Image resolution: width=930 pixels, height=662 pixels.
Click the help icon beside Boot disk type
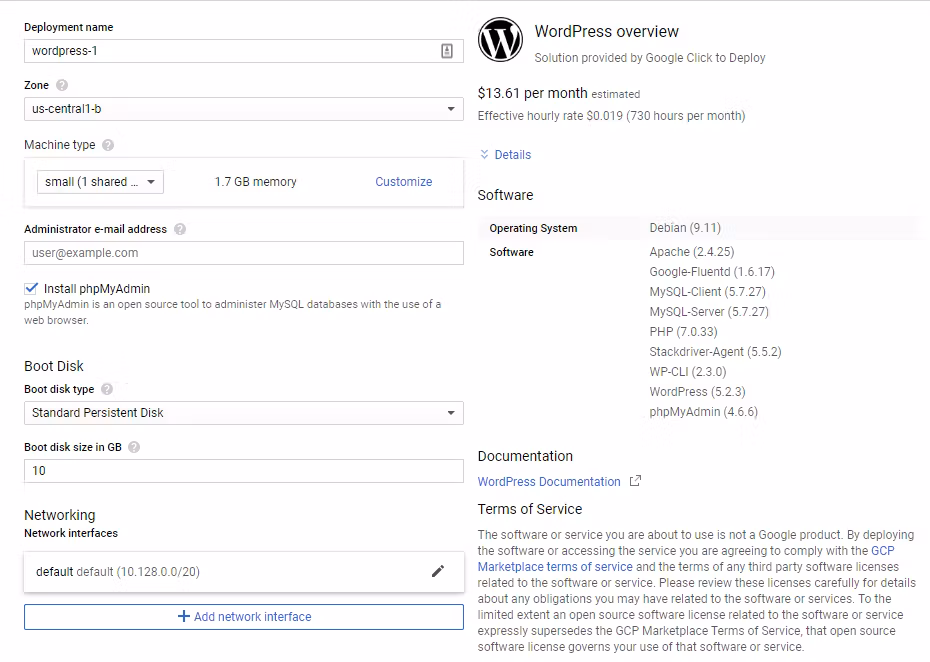(108, 389)
